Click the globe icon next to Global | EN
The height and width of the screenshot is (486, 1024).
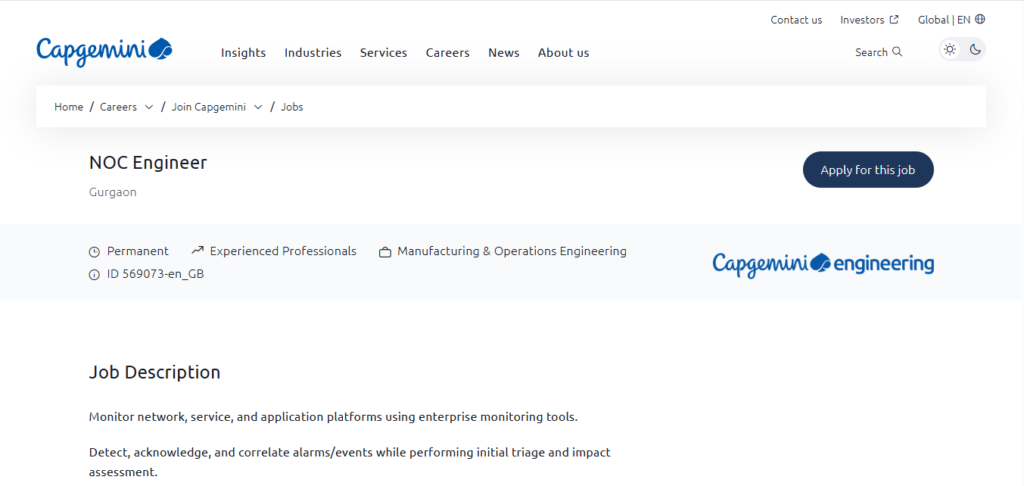(x=980, y=20)
